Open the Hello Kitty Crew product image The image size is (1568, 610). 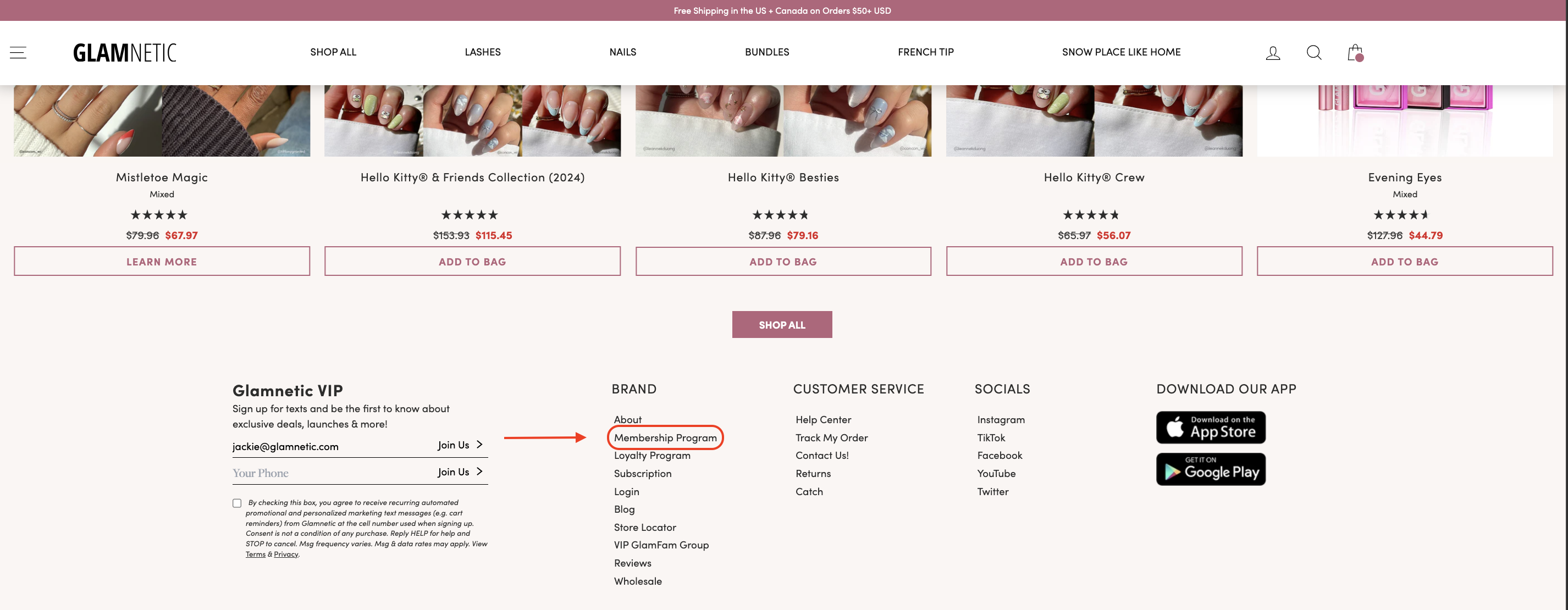pos(1094,120)
